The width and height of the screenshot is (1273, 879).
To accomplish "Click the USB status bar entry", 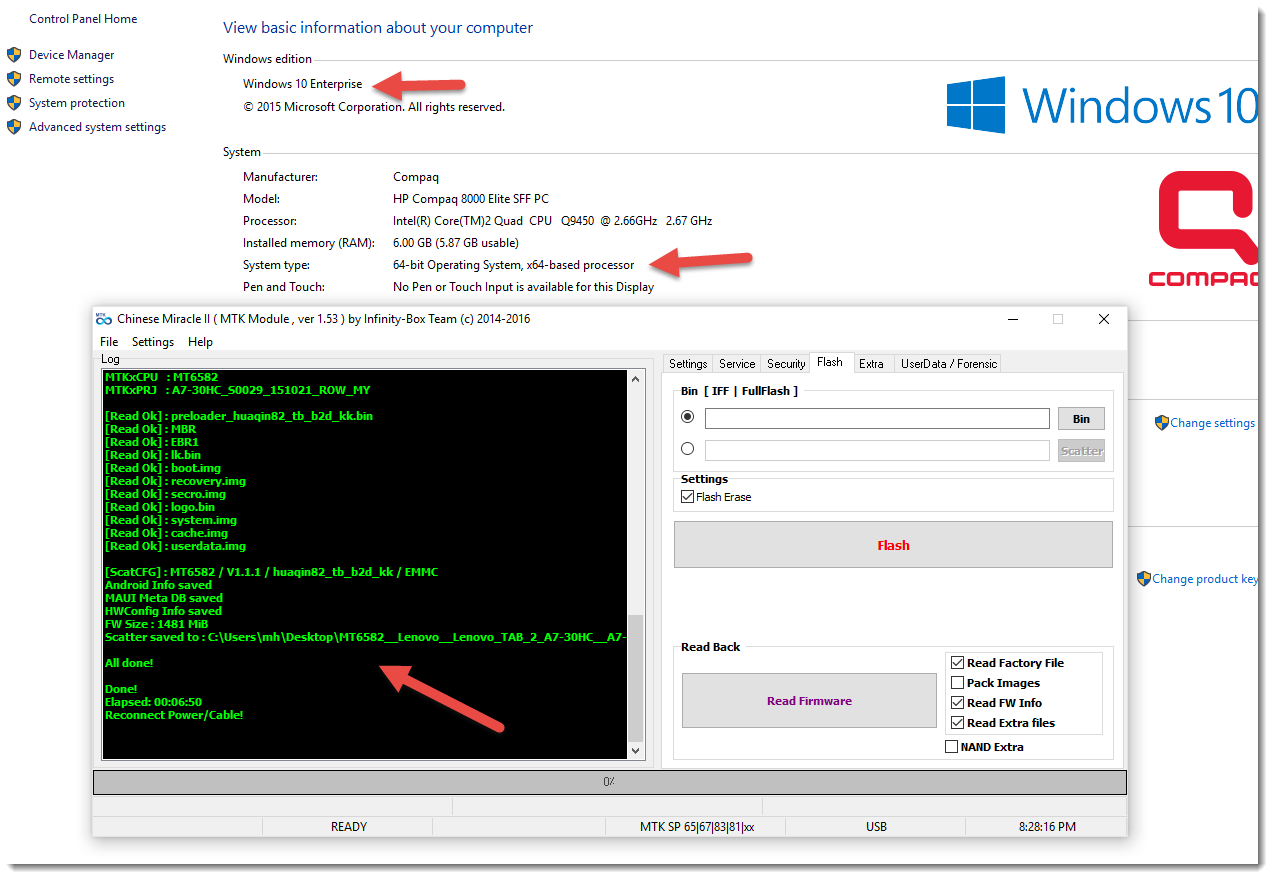I will coord(876,827).
